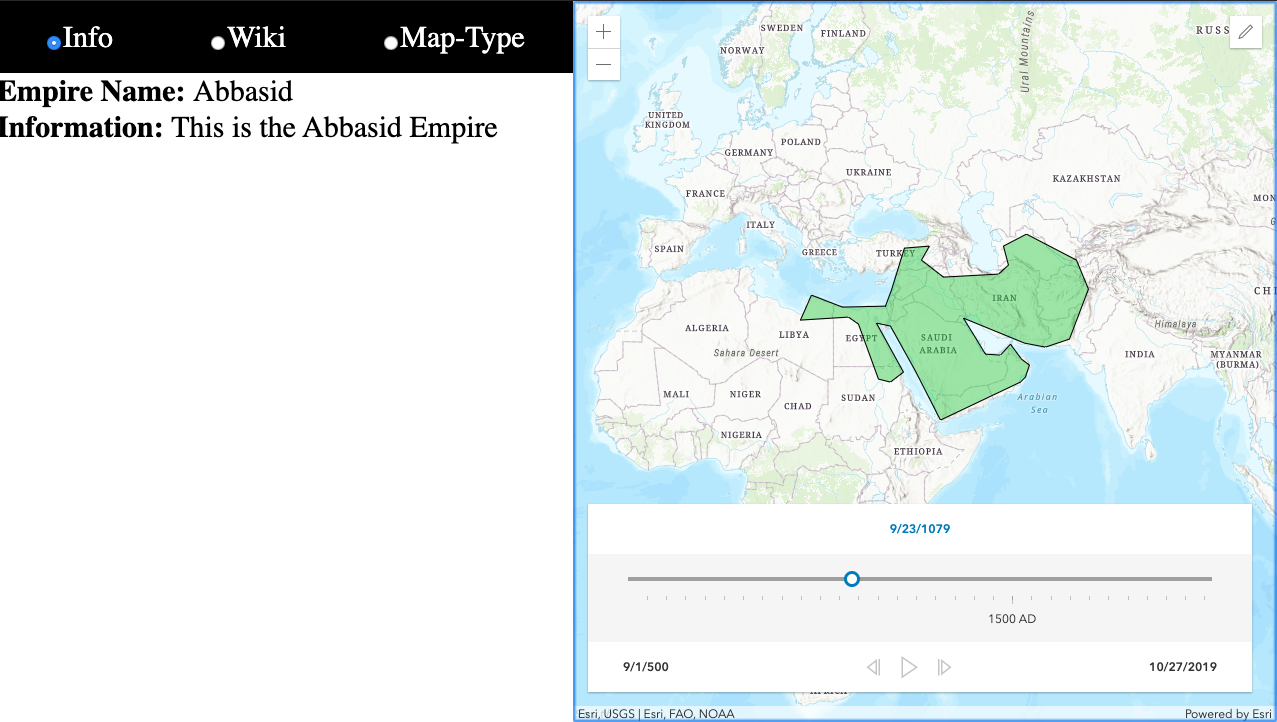Click the Saudi Arabia label on map
This screenshot has width=1277, height=722.
[x=938, y=344]
